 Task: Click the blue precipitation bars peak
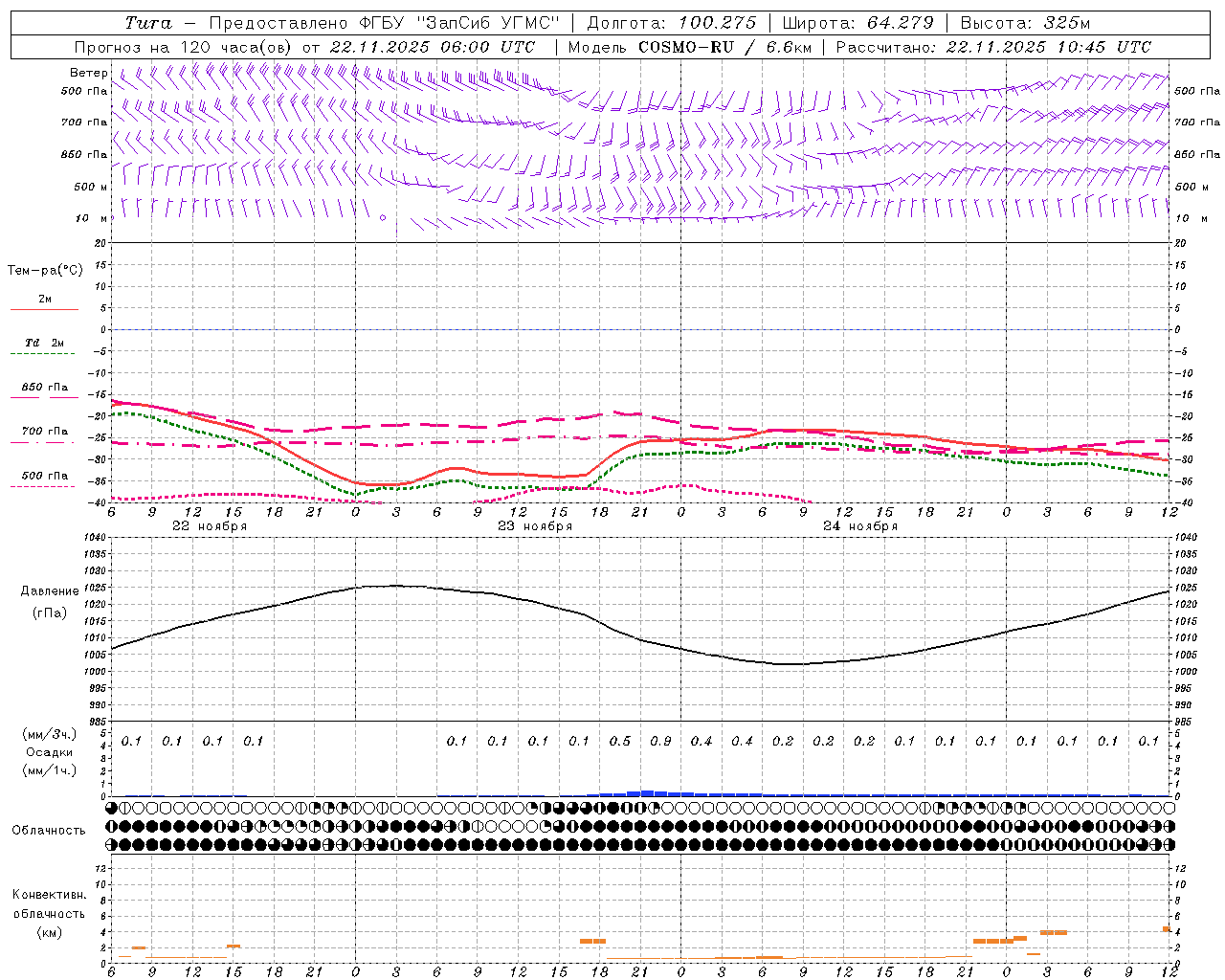(x=646, y=792)
